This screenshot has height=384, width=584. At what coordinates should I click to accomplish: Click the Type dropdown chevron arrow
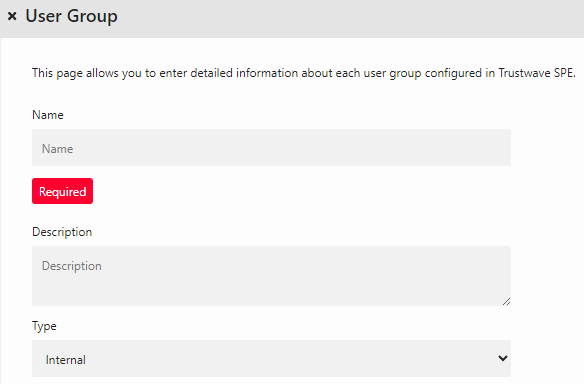[503, 358]
